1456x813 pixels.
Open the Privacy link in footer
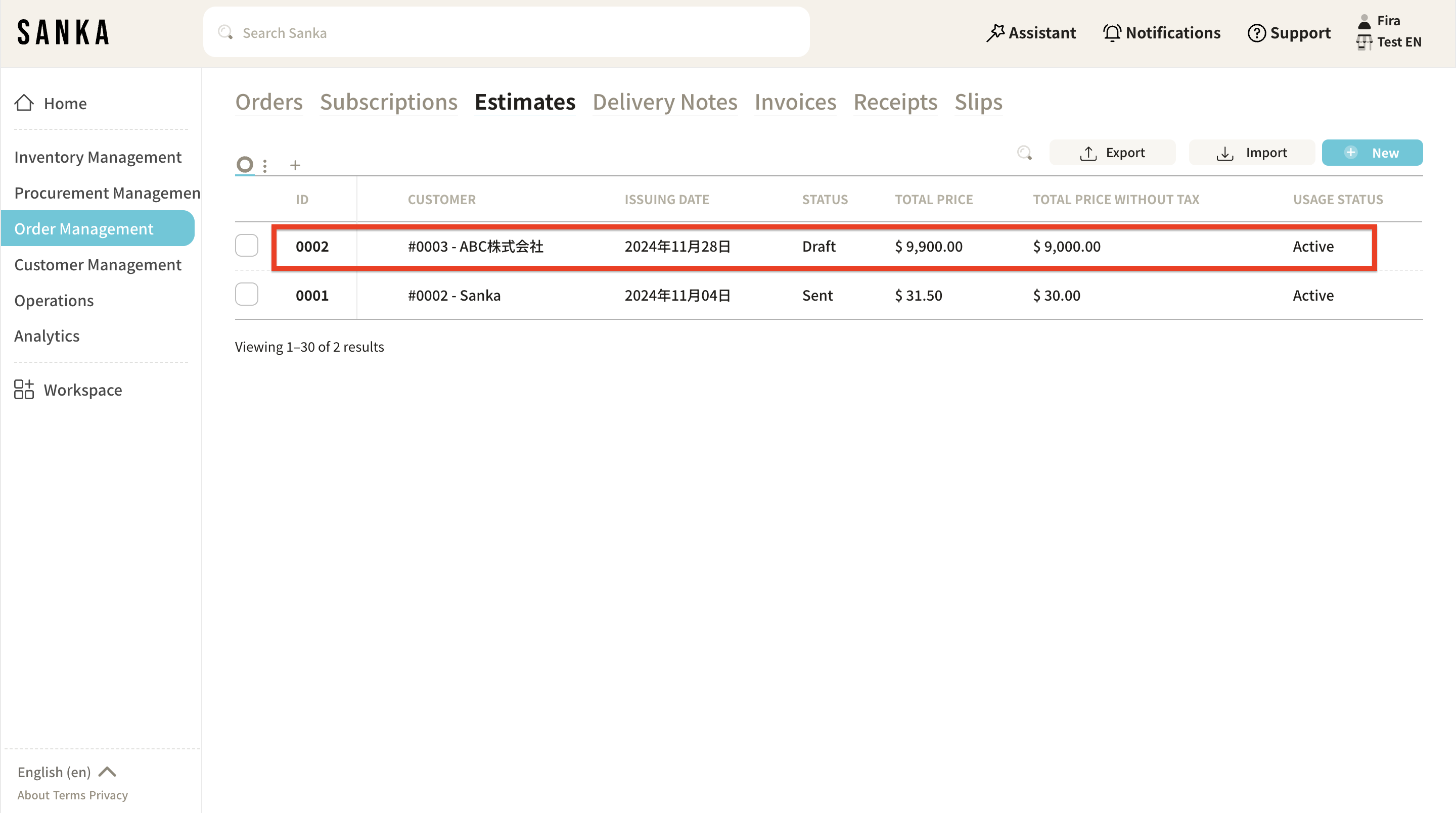[108, 795]
